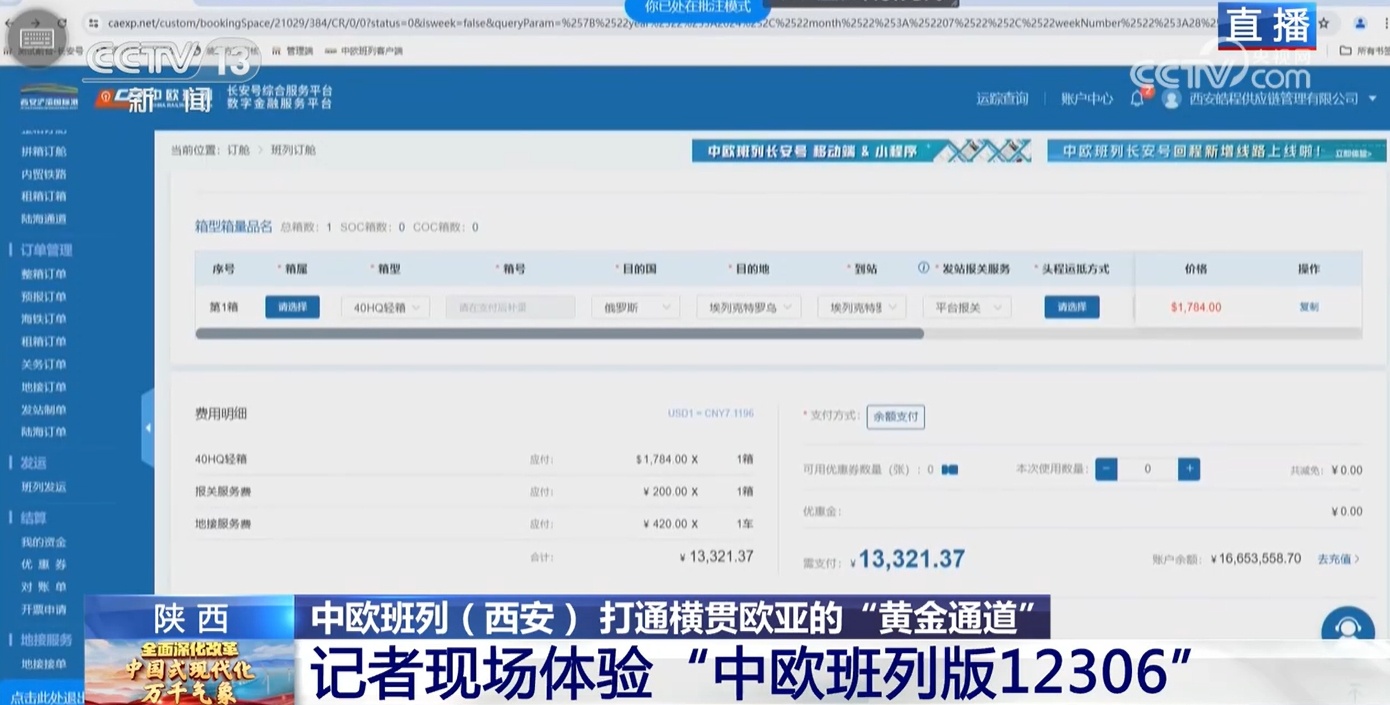The image size is (1390, 705).
Task: Select 余额支付 as payment method
Action: click(895, 418)
